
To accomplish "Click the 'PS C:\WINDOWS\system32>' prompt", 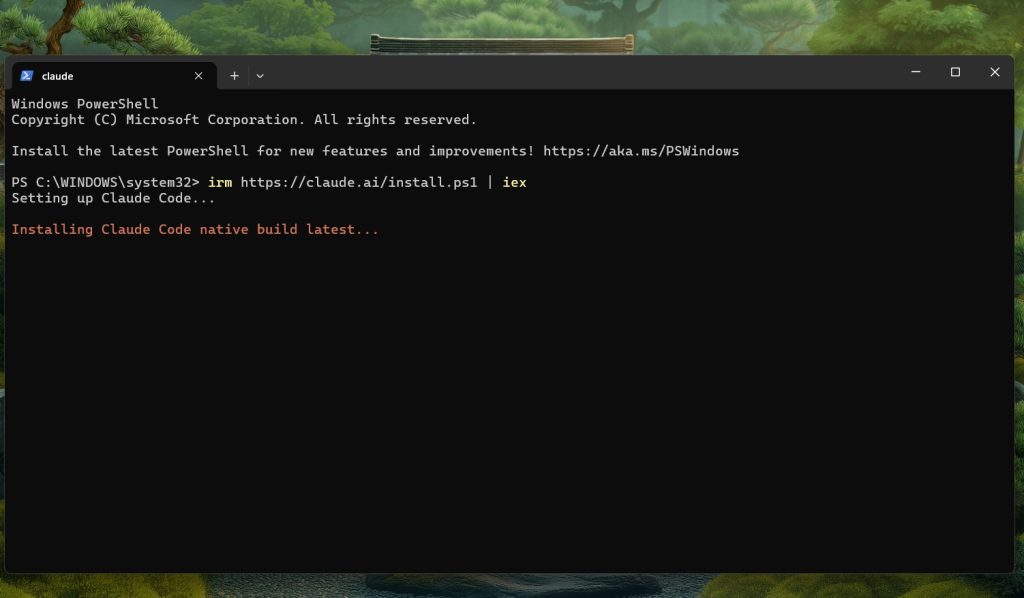I will pos(105,182).
